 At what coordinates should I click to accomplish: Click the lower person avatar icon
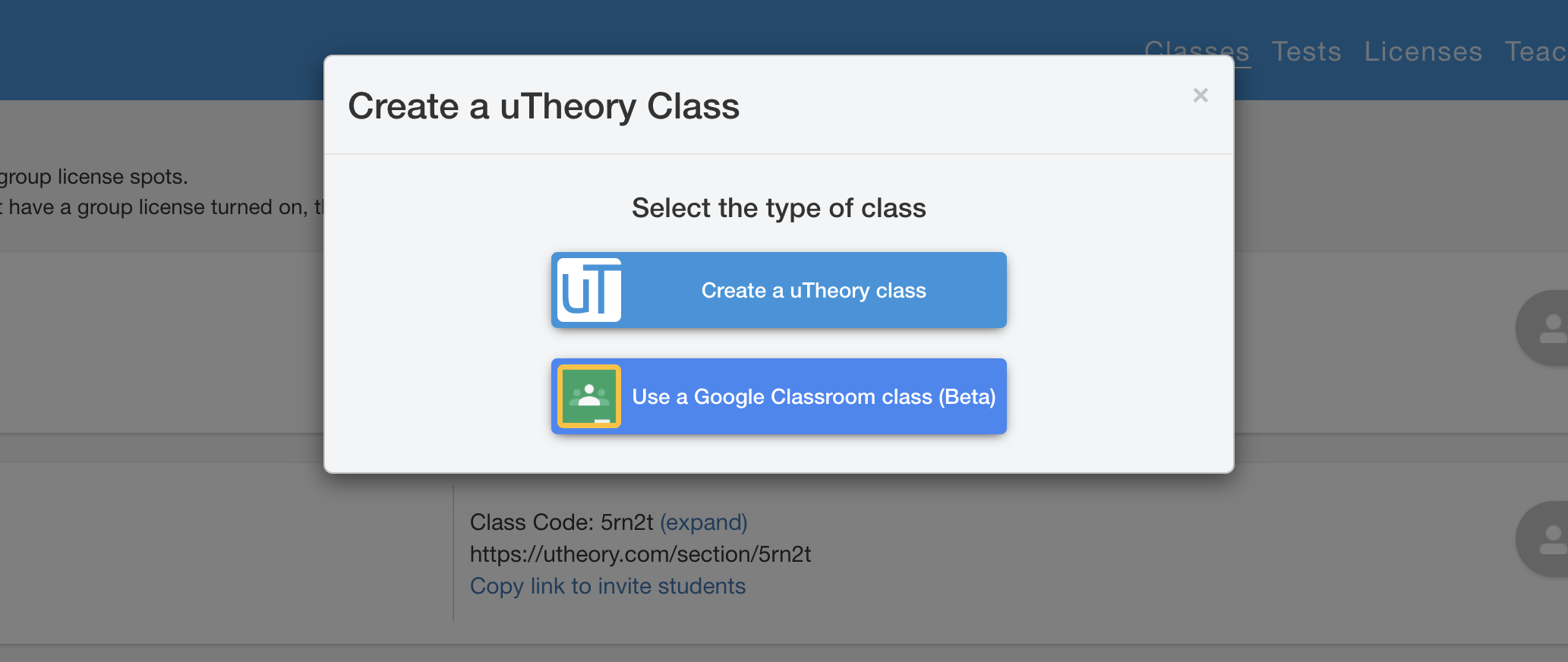point(1542,539)
